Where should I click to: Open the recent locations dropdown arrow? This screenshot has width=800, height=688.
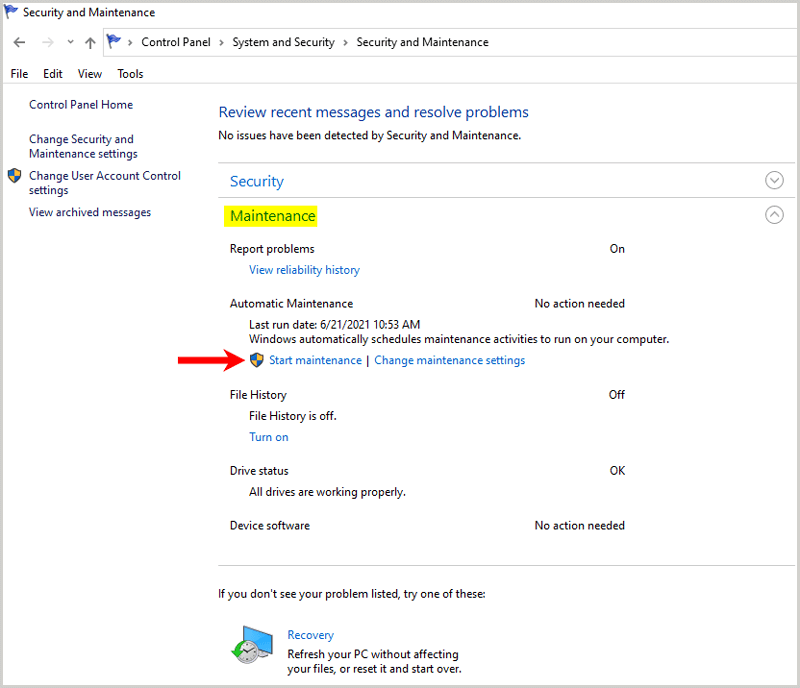[70, 42]
